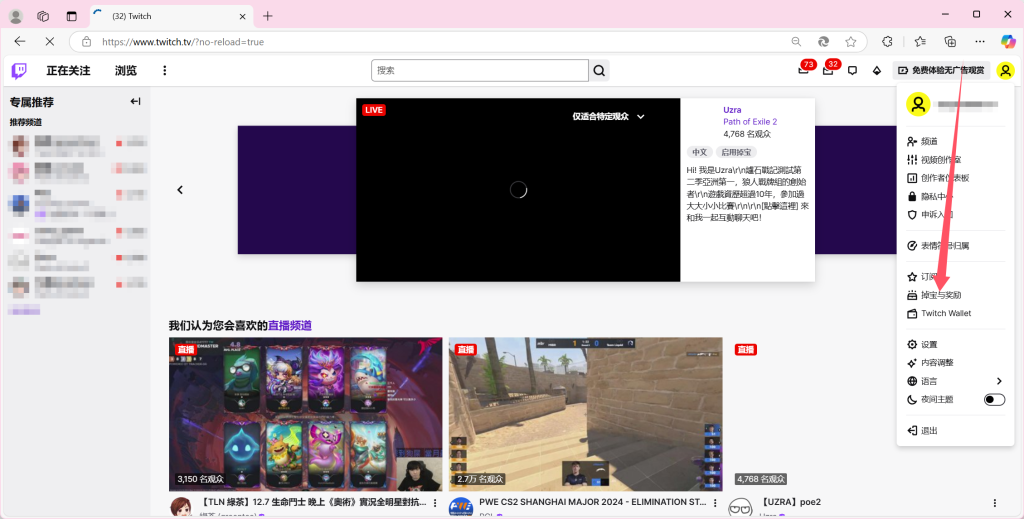
Task: Open the 绿茶 streamer avatar
Action: [182, 507]
